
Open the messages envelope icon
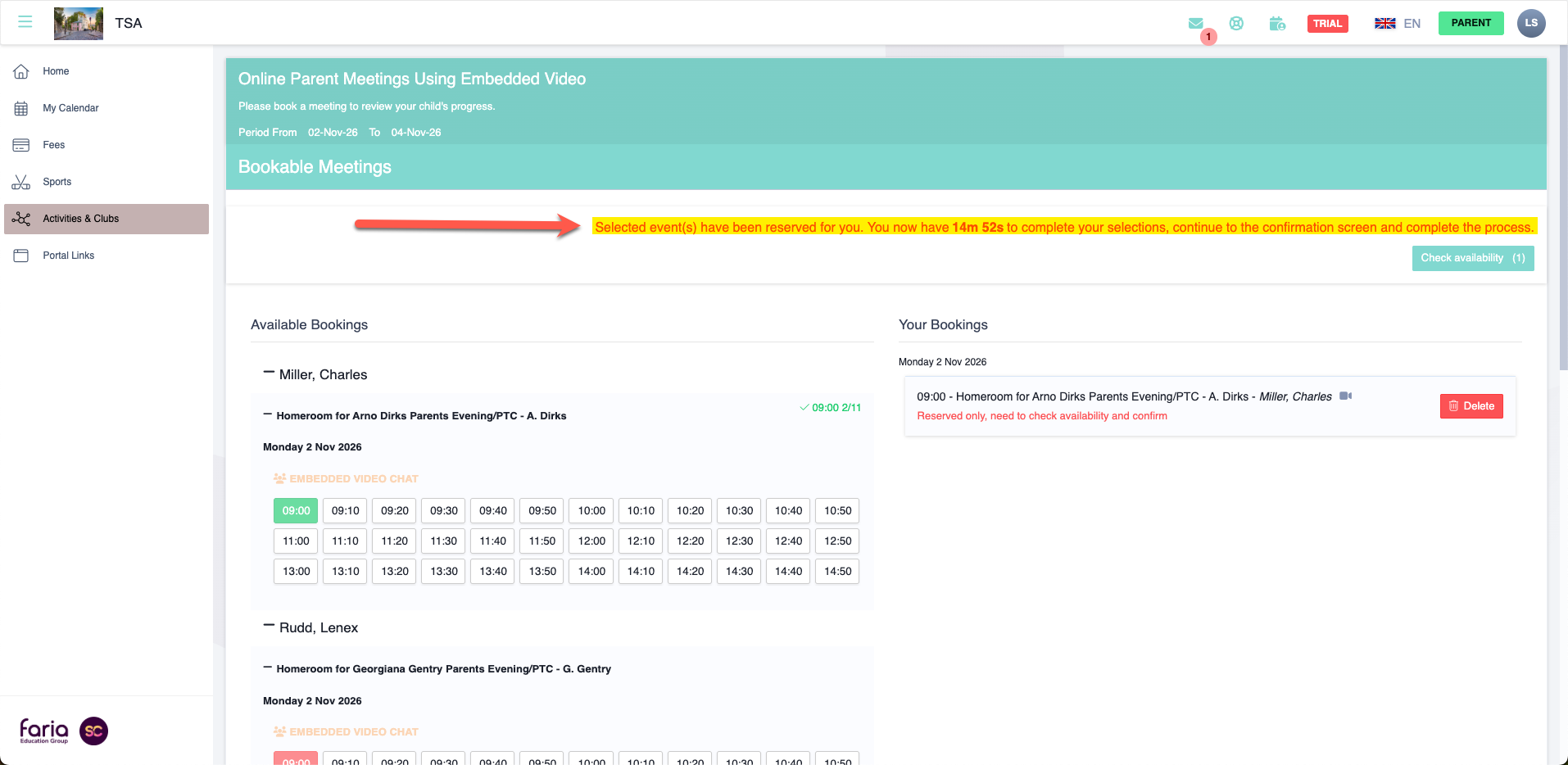point(1196,24)
